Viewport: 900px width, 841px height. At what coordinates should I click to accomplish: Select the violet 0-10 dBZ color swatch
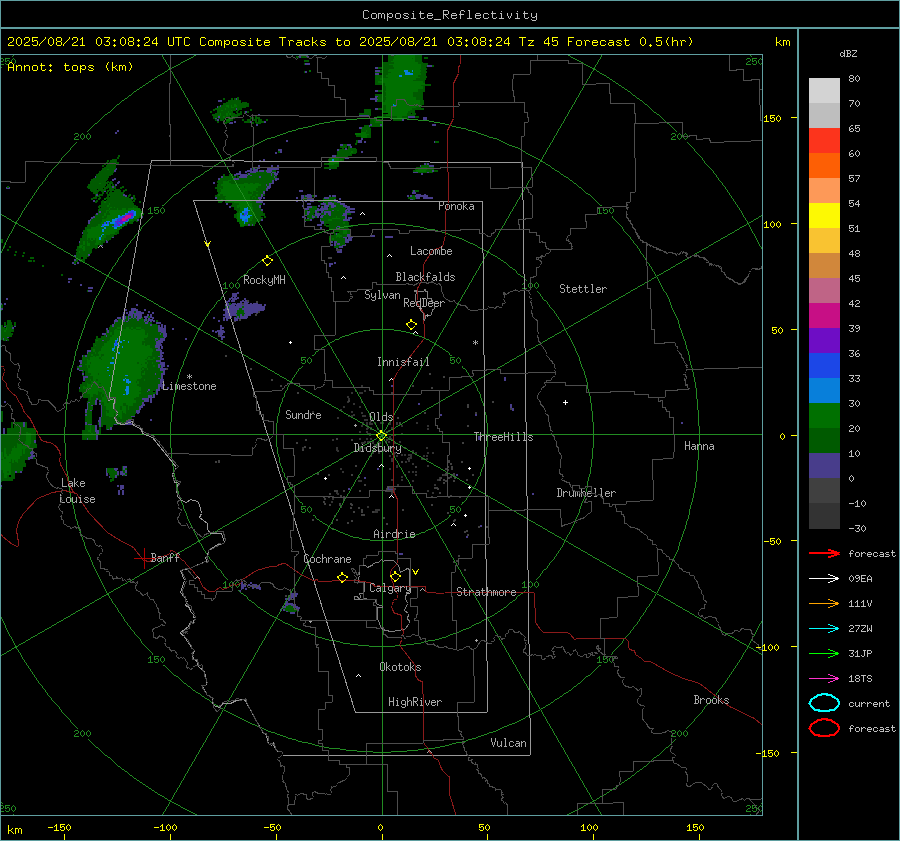tap(824, 466)
